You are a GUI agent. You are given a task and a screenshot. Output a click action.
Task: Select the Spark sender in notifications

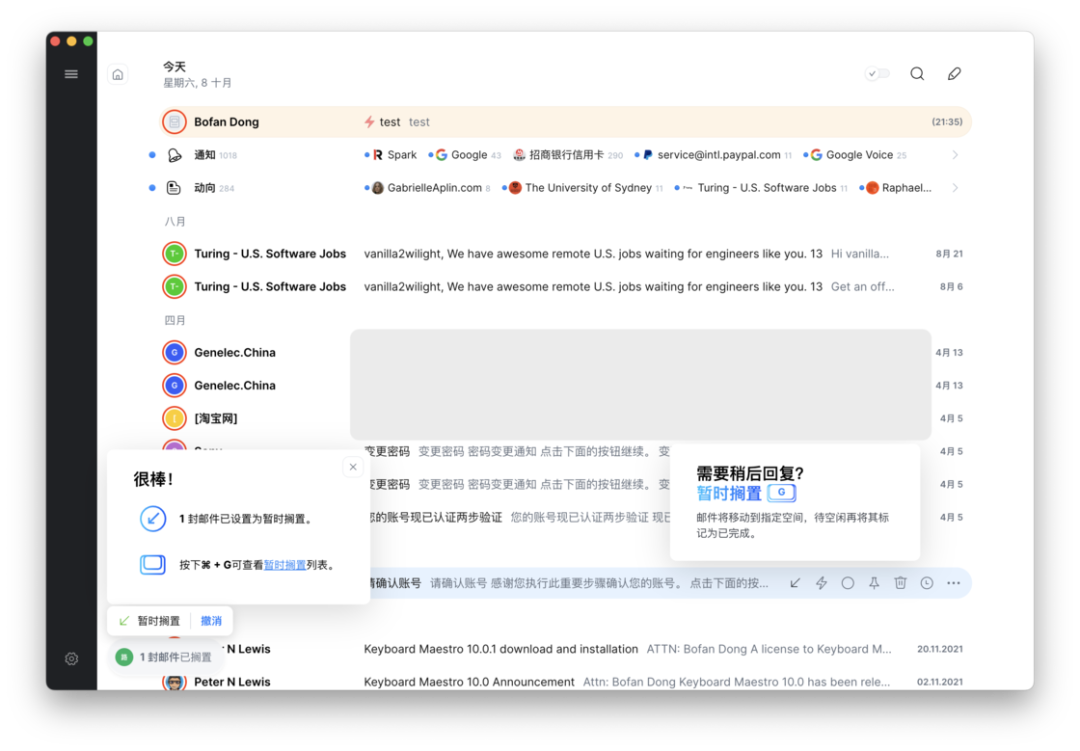point(391,155)
